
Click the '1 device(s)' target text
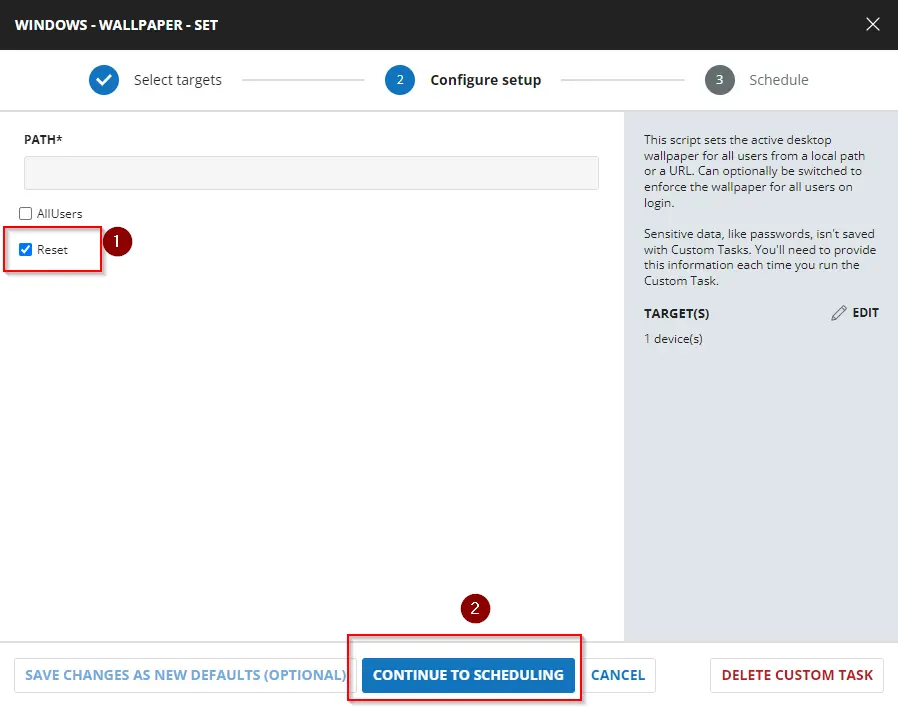point(673,339)
